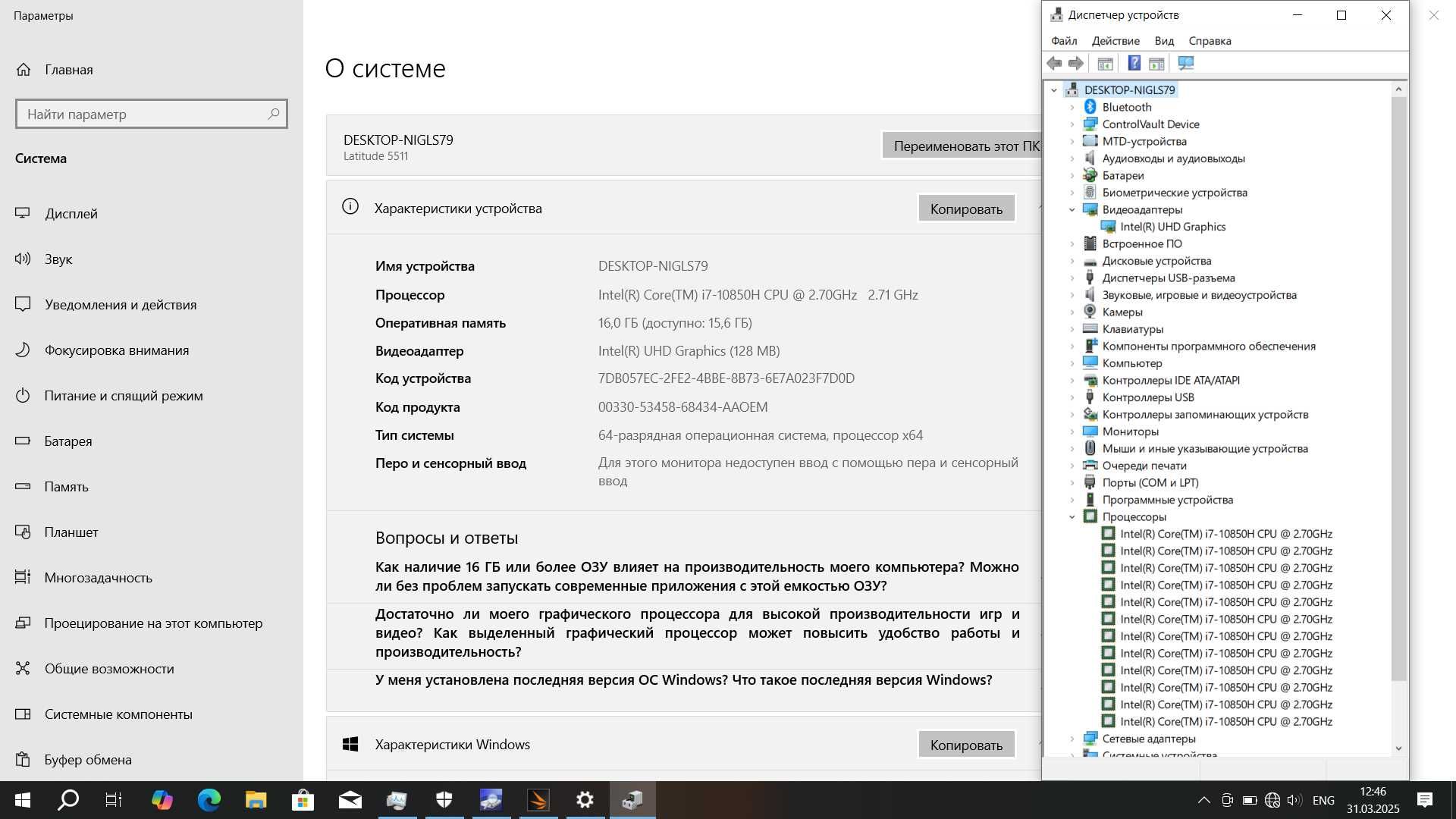Click the scan for hardware changes monitor icon
This screenshot has height=819, width=1456.
point(1186,64)
